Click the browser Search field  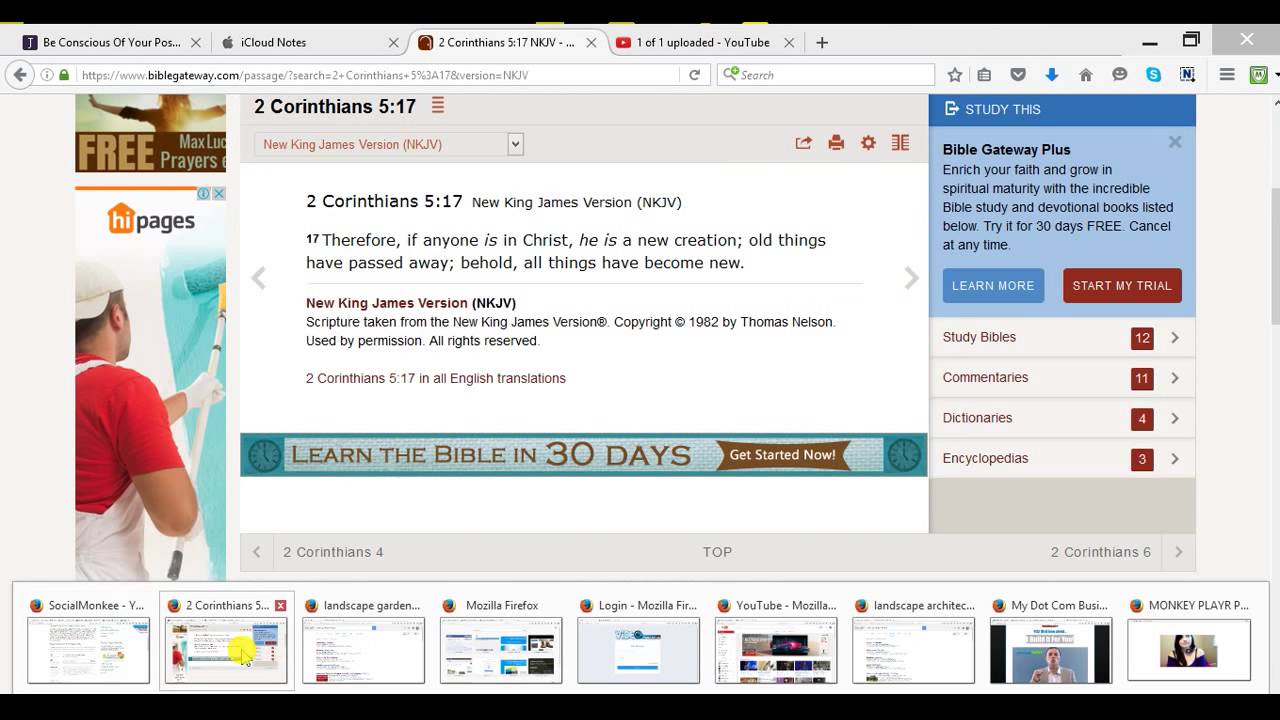click(x=827, y=75)
